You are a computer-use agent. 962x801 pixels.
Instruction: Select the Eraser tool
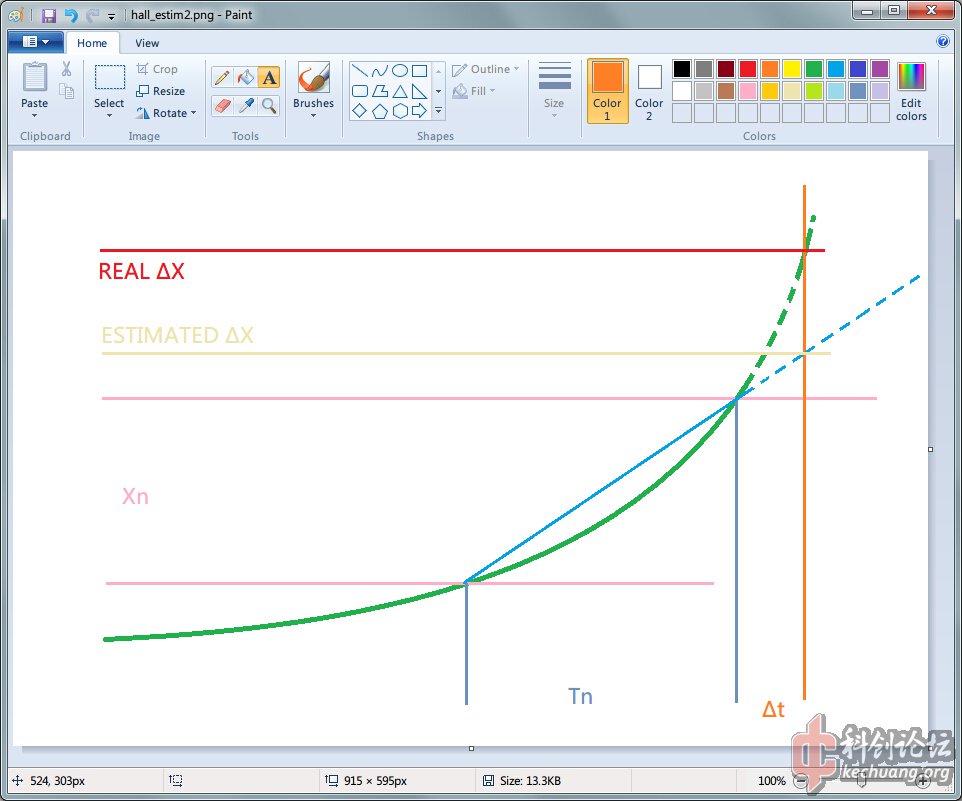pyautogui.click(x=222, y=105)
